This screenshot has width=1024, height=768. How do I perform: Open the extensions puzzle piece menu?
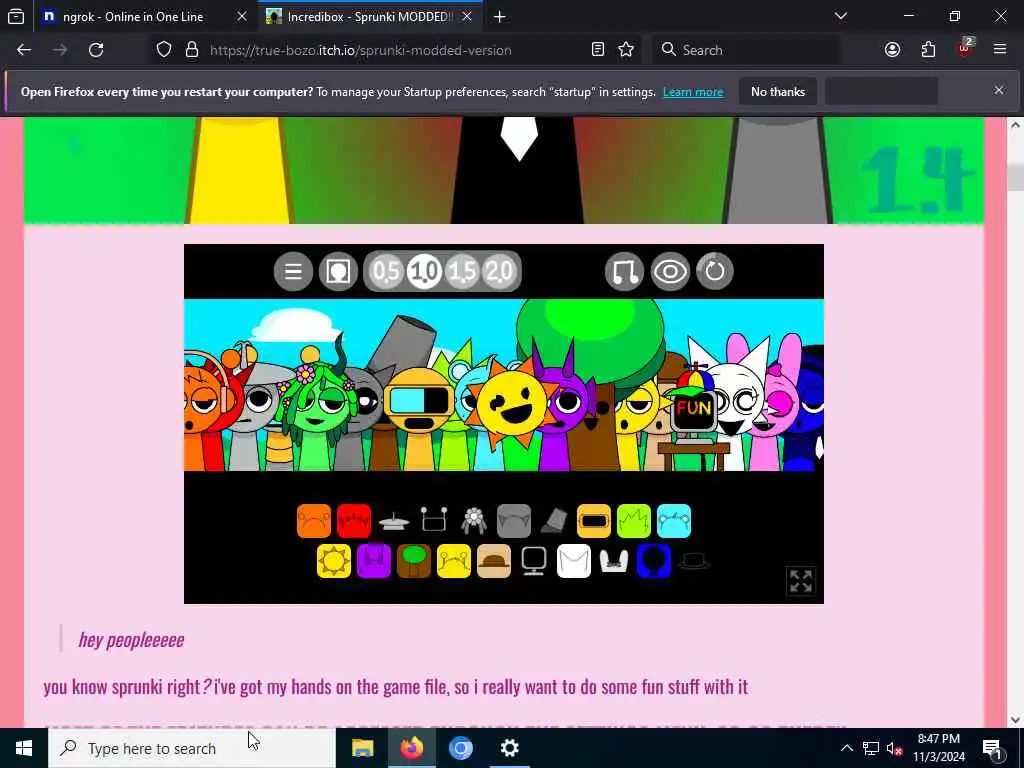pos(928,50)
